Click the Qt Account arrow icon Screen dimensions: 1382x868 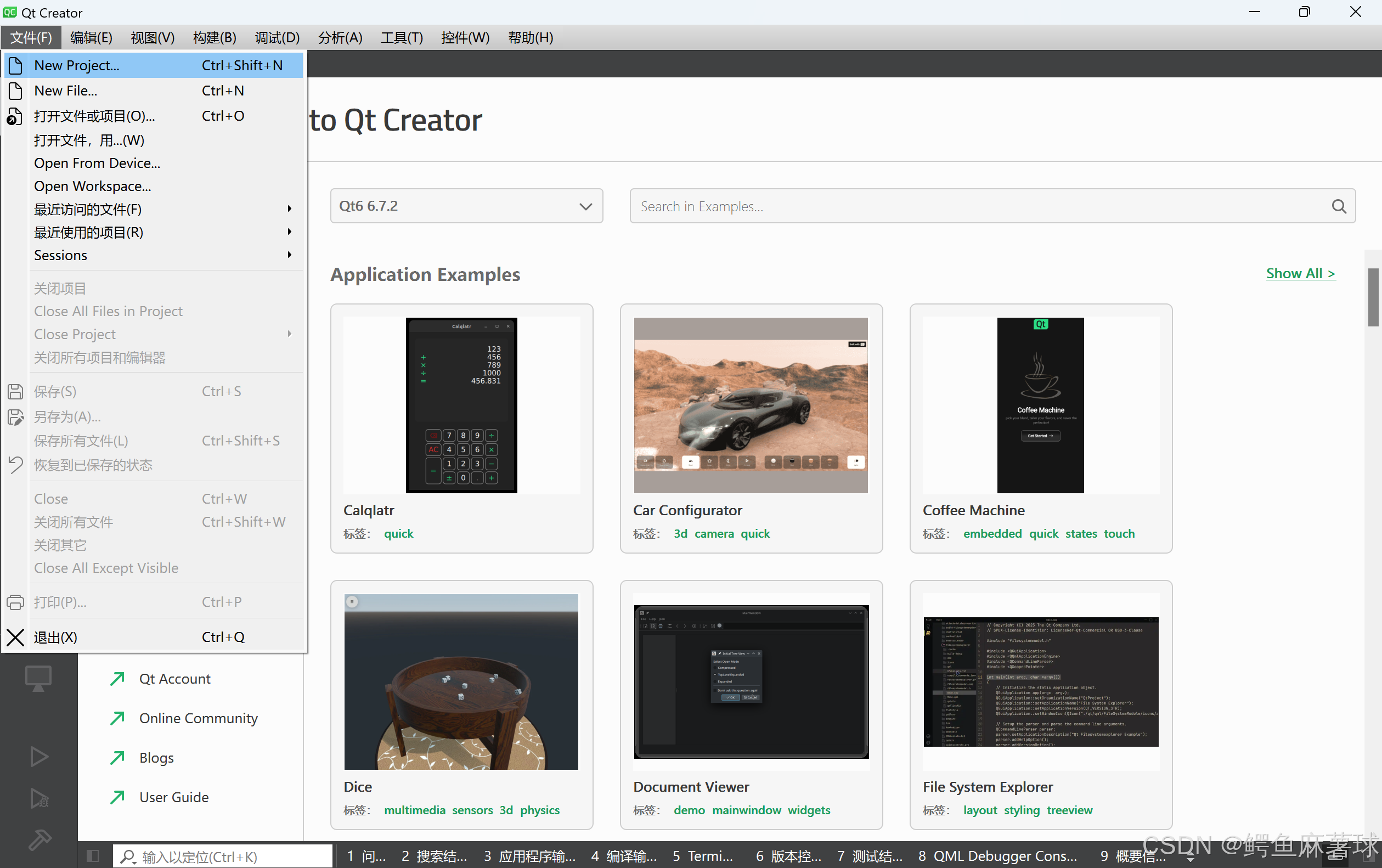(x=117, y=679)
